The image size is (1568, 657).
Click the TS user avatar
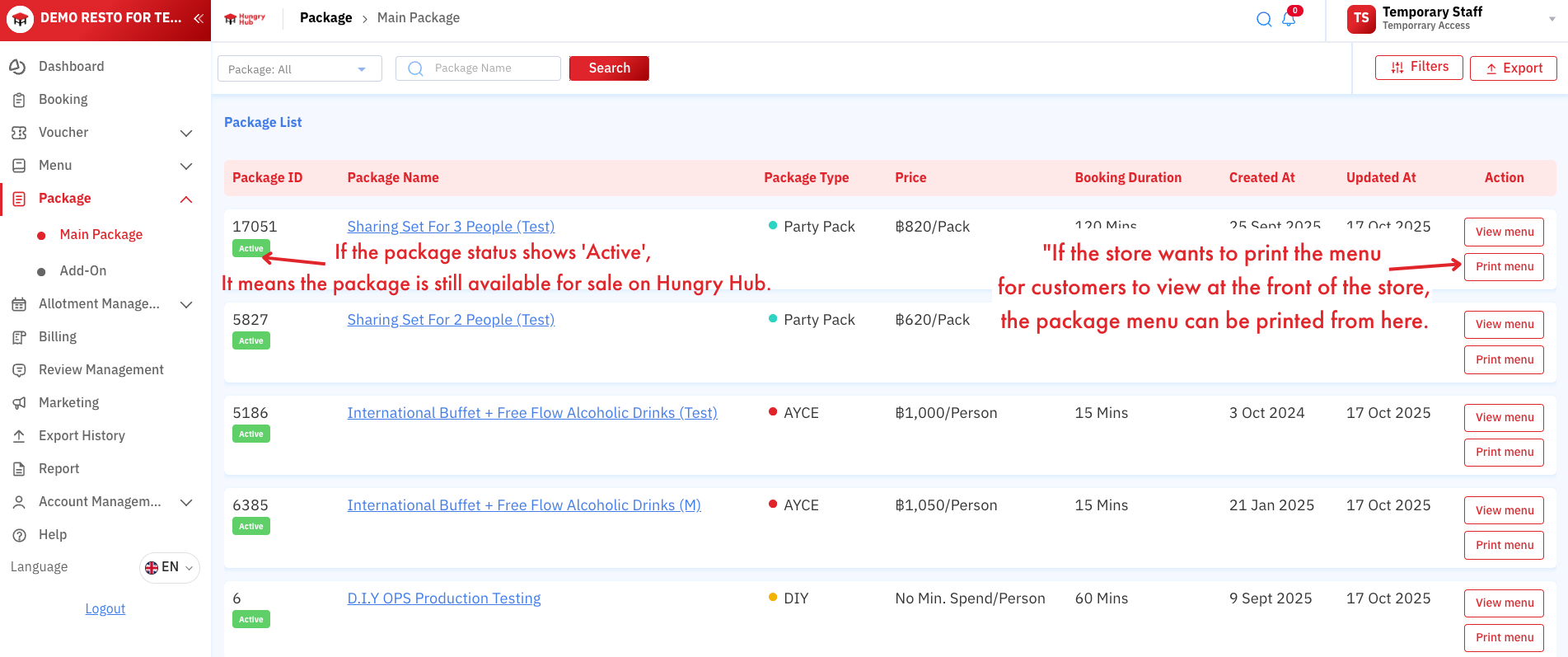pos(1361,19)
